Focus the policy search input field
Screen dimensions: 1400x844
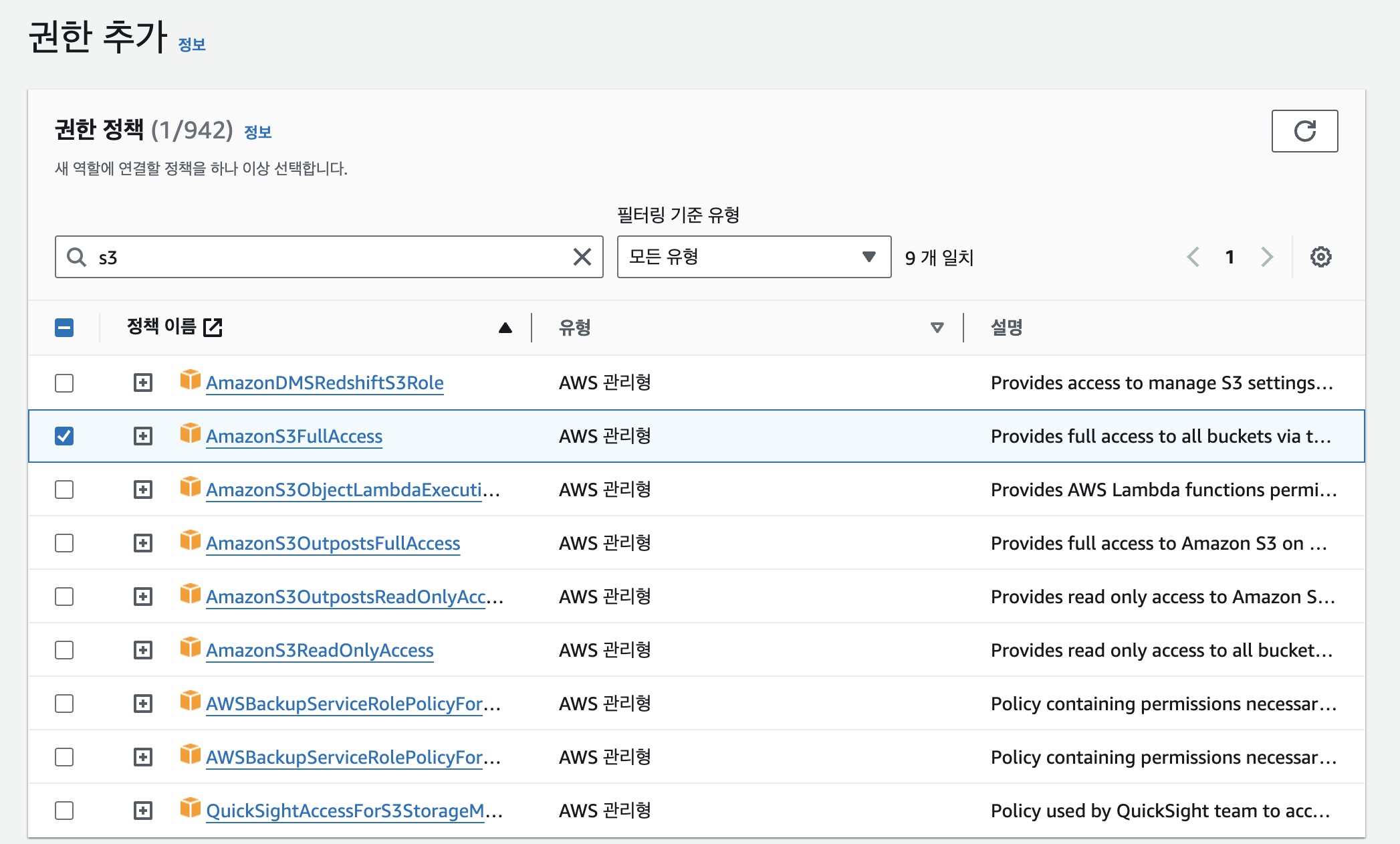coord(328,257)
